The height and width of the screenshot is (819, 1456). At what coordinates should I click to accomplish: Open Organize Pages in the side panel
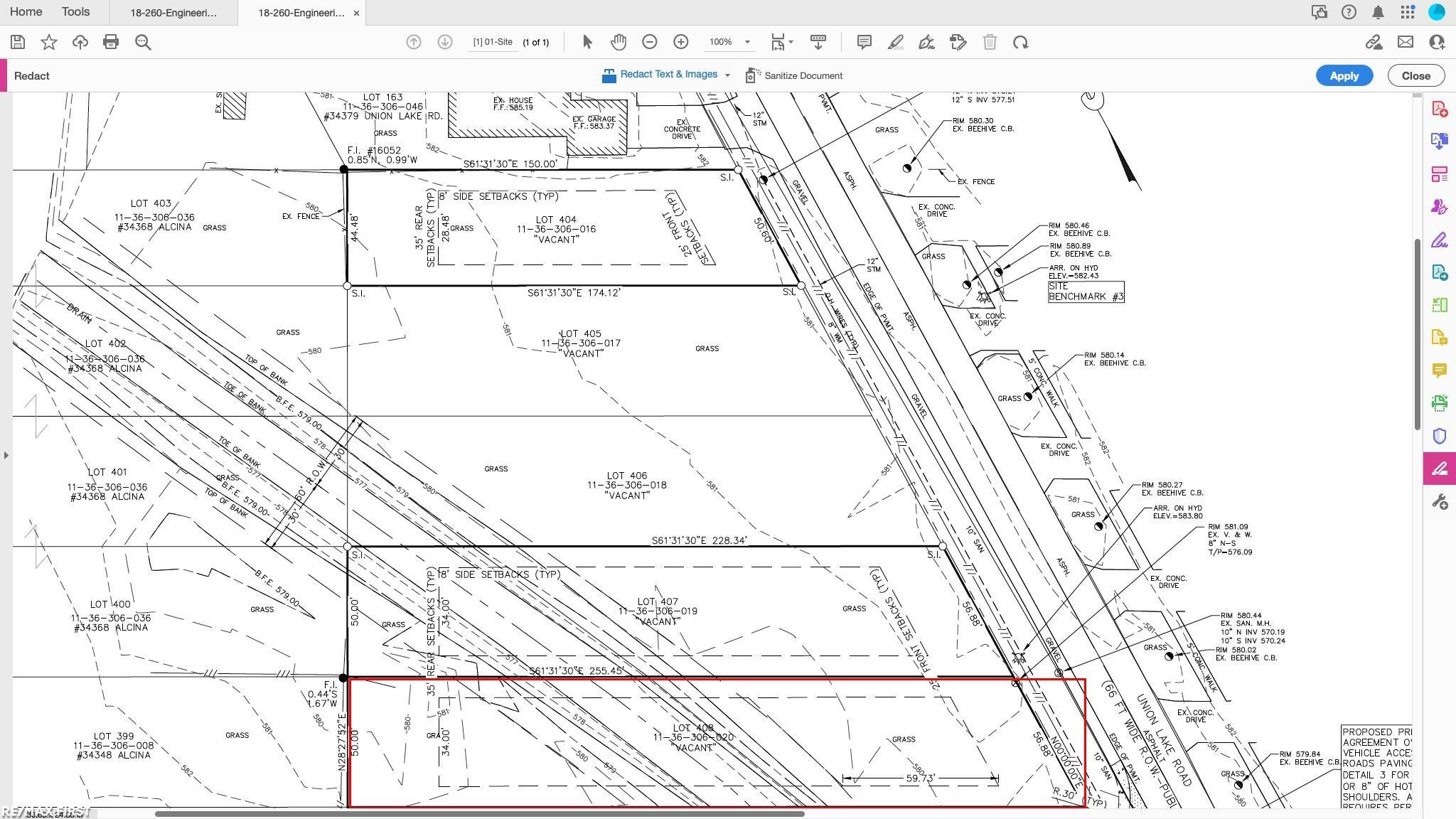(1440, 174)
